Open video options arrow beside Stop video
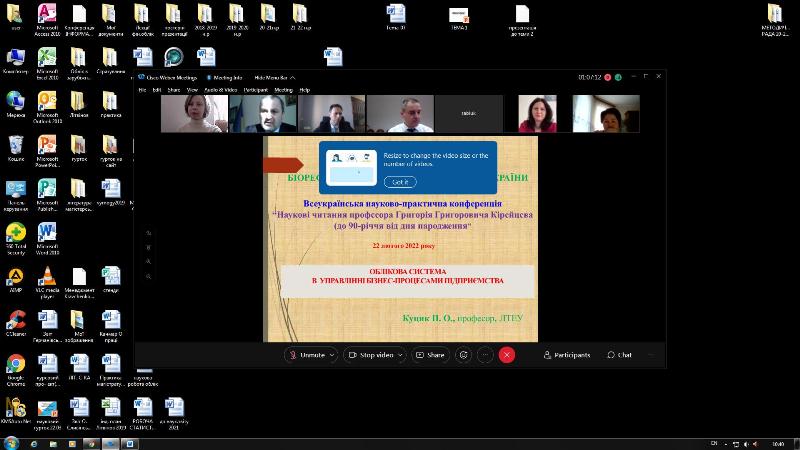The image size is (800, 450). click(x=402, y=355)
